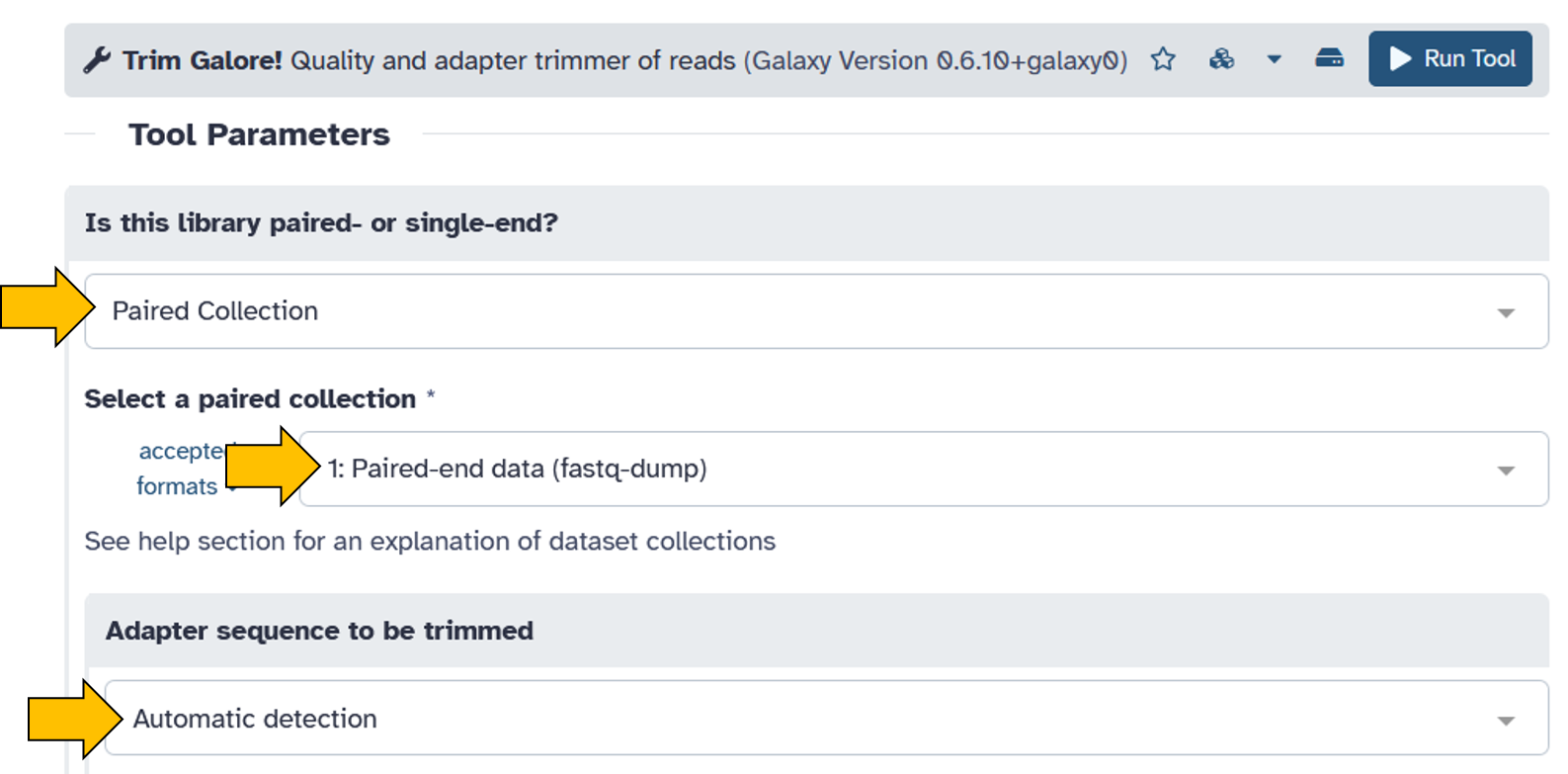
Task: Click the arrow on the paired collection selector
Action: pyautogui.click(x=1506, y=471)
